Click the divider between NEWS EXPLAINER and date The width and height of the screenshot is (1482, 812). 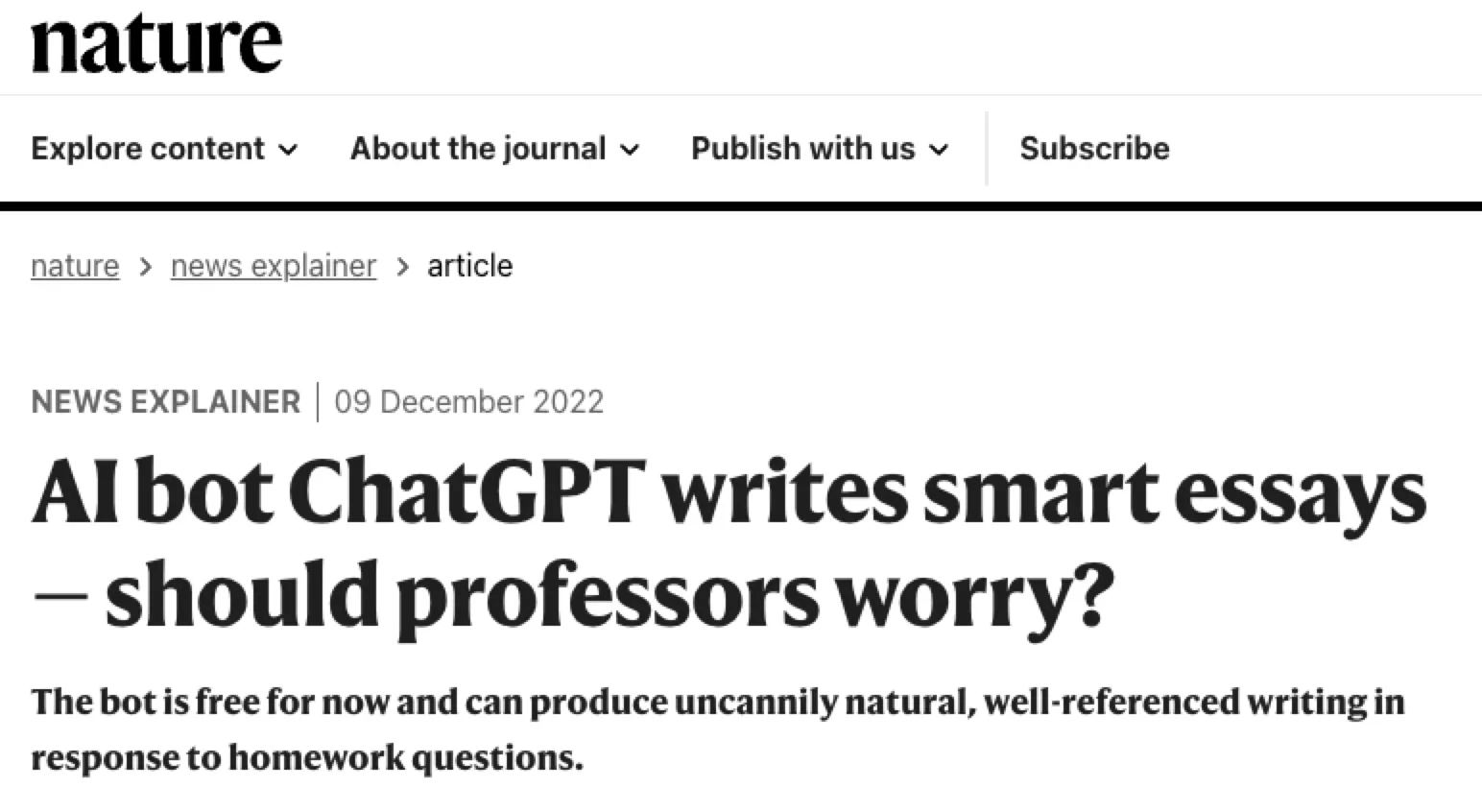coord(317,401)
